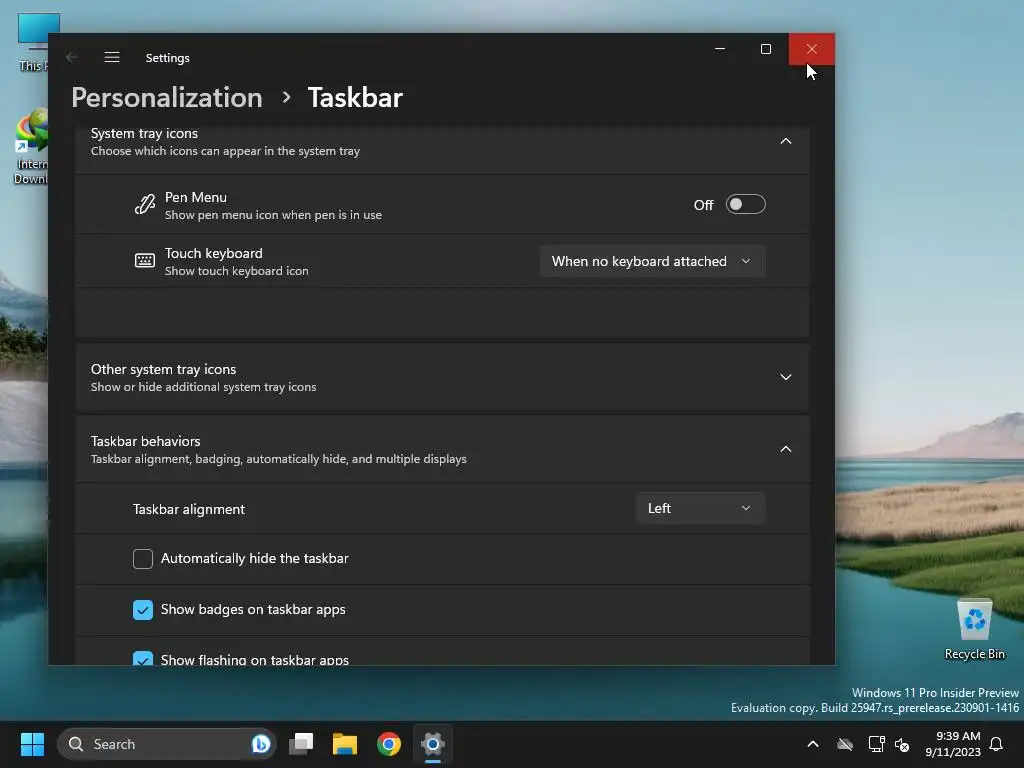Open the Settings navigation hamburger menu
1024x768 pixels.
[112, 57]
